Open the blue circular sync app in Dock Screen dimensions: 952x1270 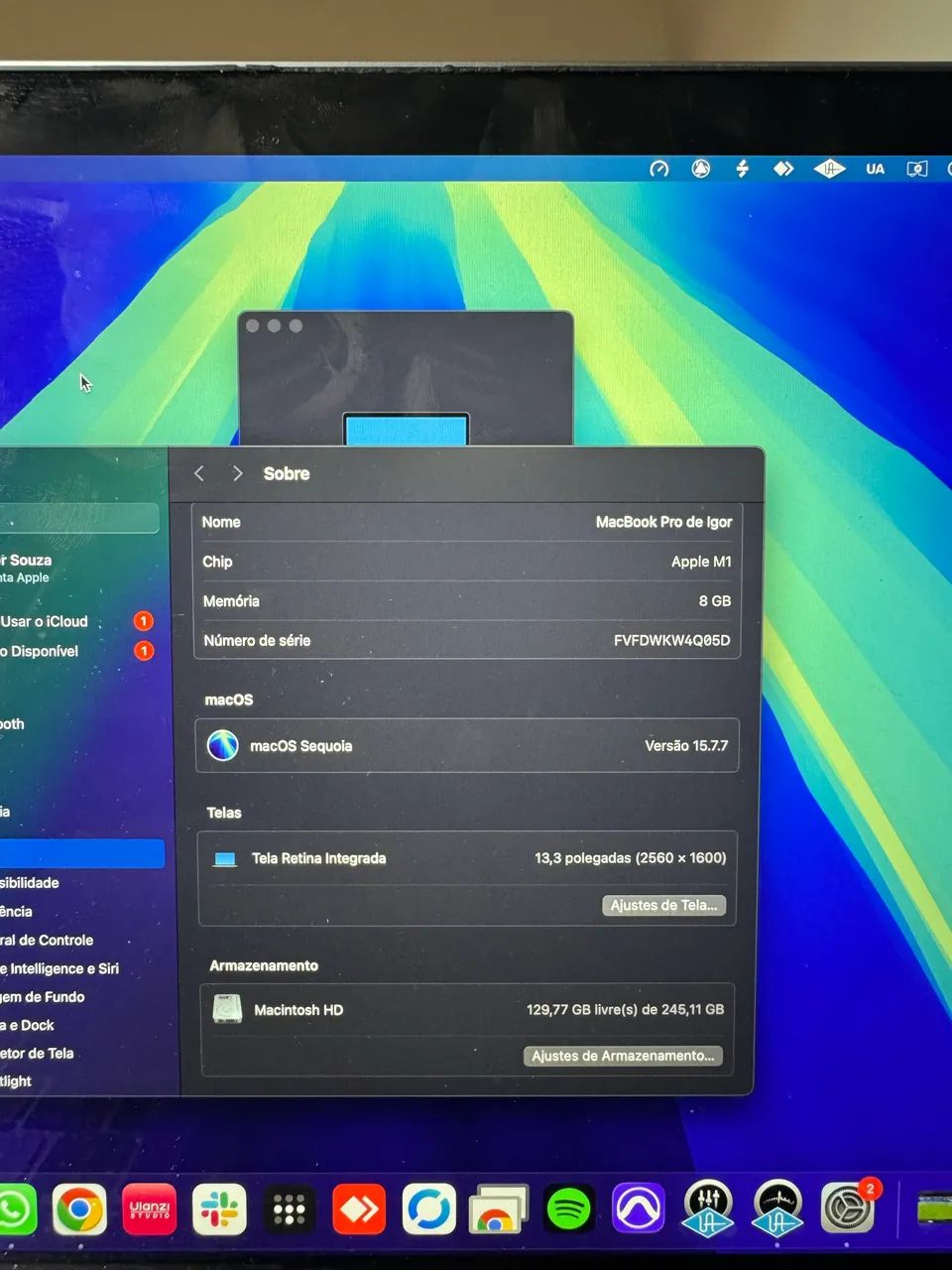point(429,1209)
